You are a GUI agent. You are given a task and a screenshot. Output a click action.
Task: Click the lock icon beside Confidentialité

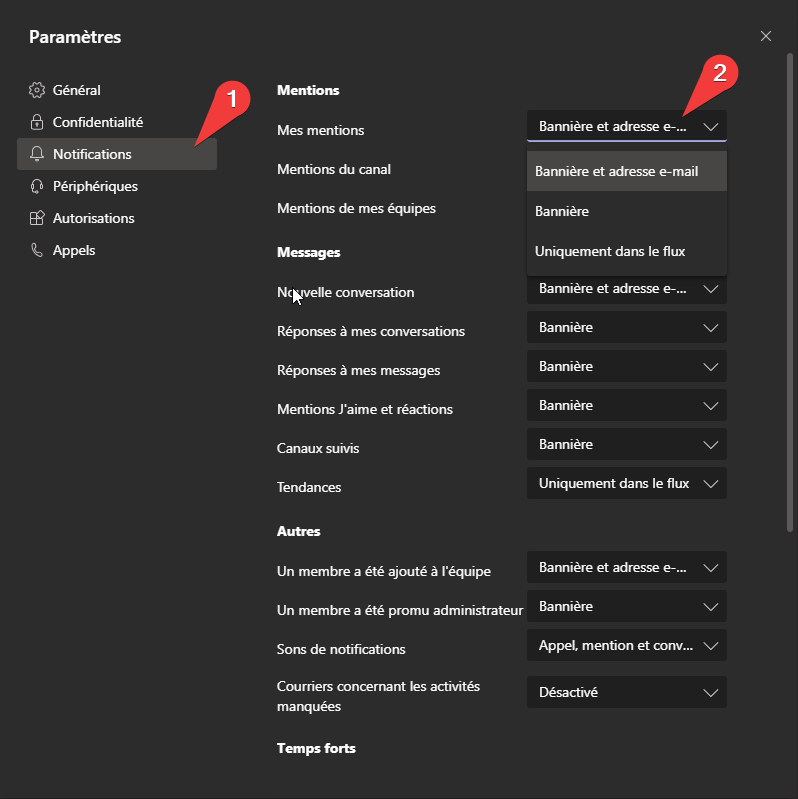37,122
